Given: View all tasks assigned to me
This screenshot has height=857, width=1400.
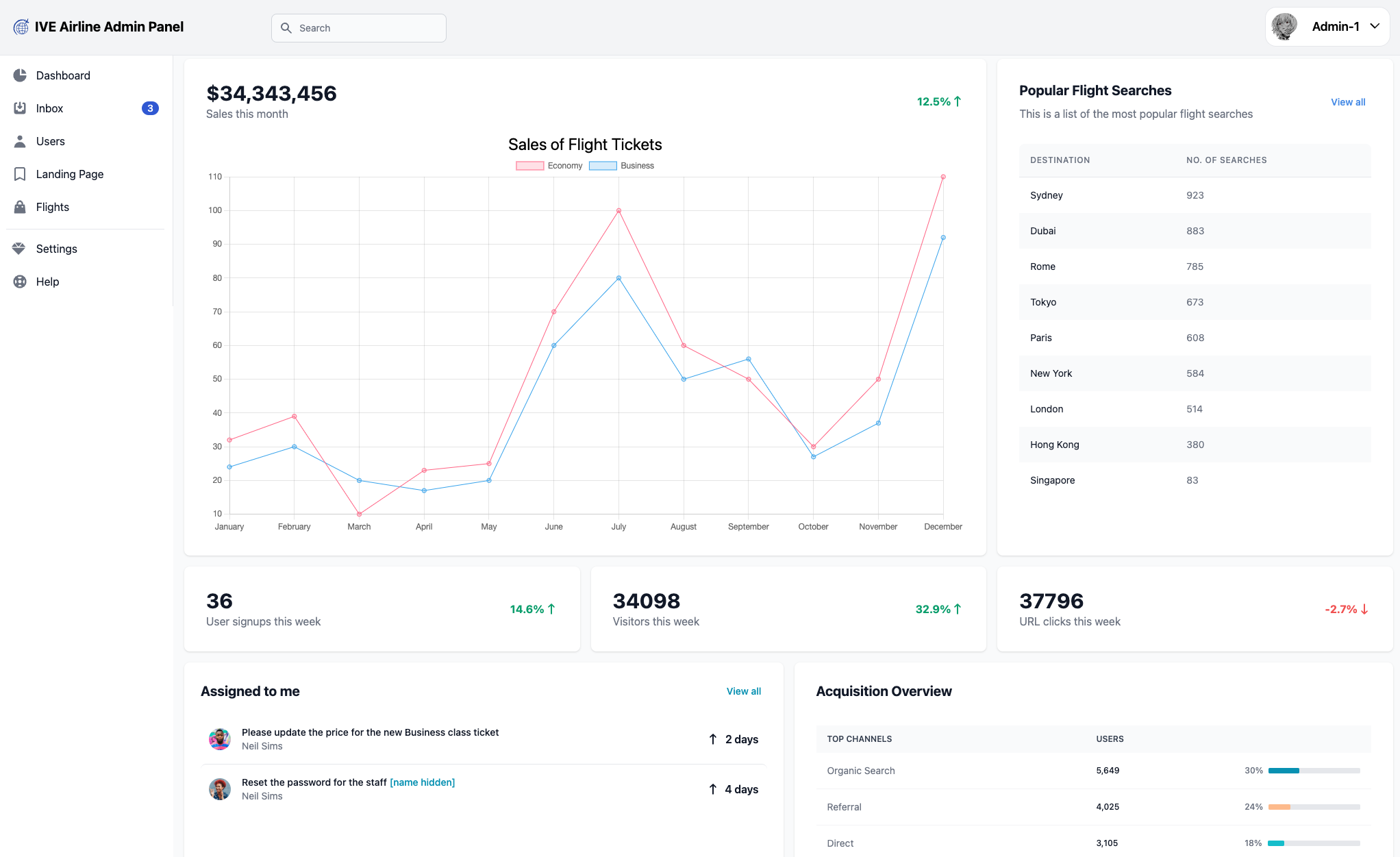Looking at the screenshot, I should click(743, 691).
